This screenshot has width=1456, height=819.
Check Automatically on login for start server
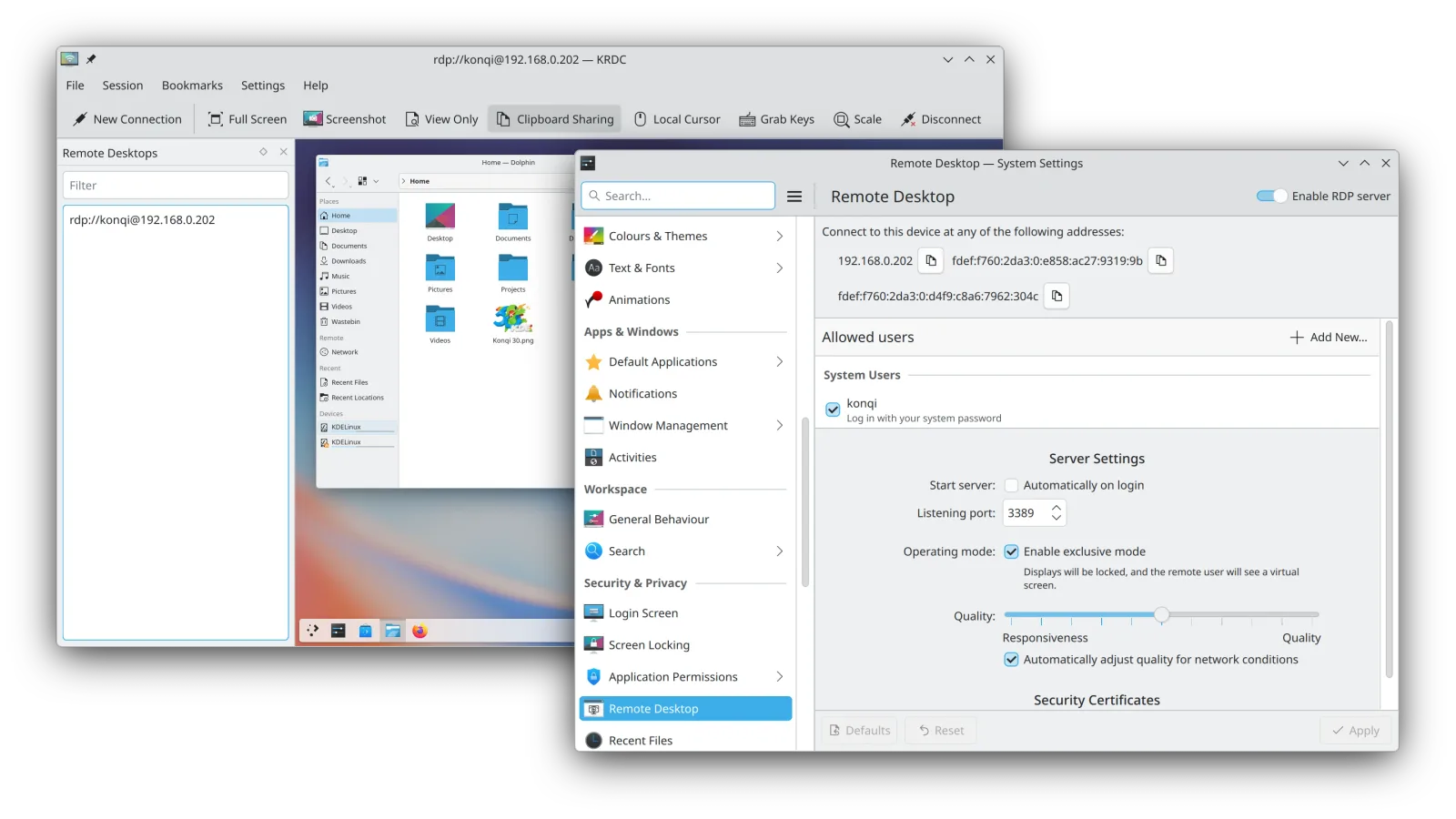1011,485
